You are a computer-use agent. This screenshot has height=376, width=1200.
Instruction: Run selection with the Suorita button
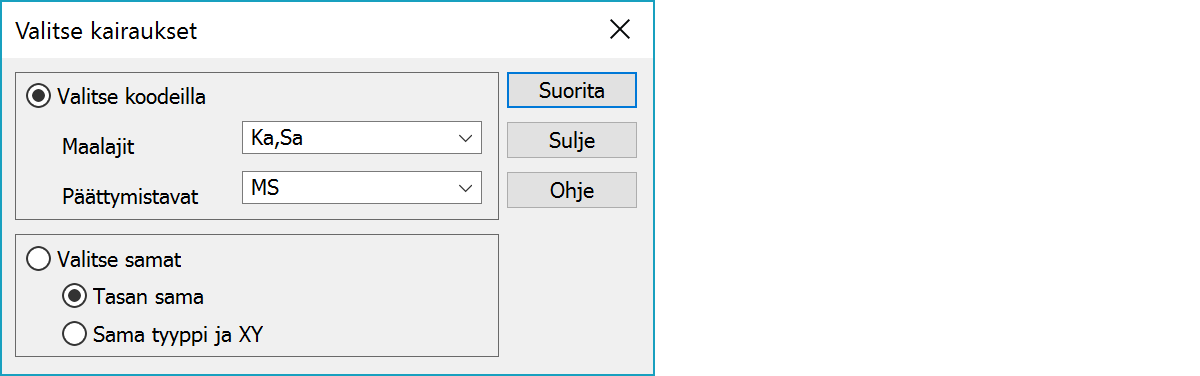click(x=572, y=90)
